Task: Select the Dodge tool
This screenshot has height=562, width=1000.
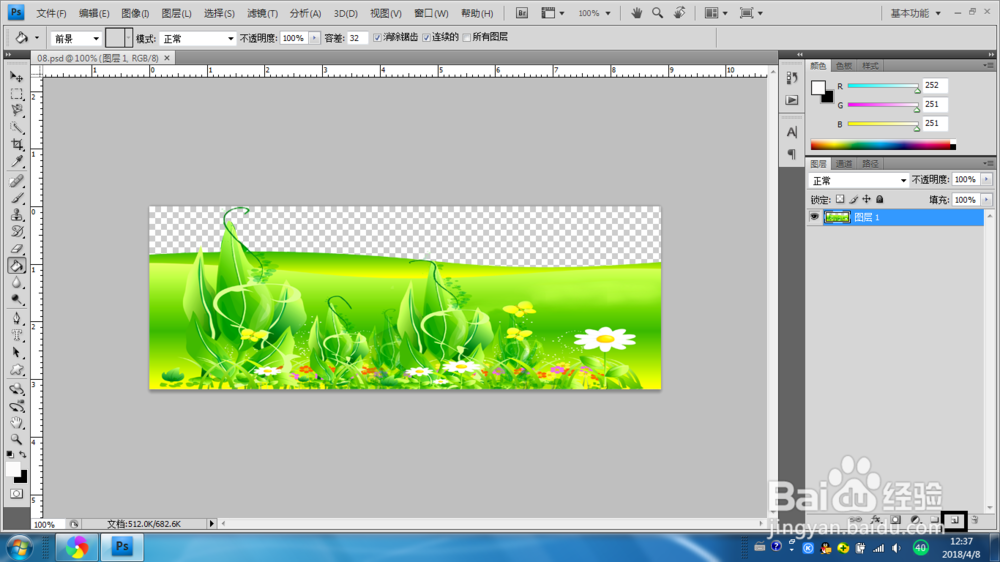Action: click(17, 300)
